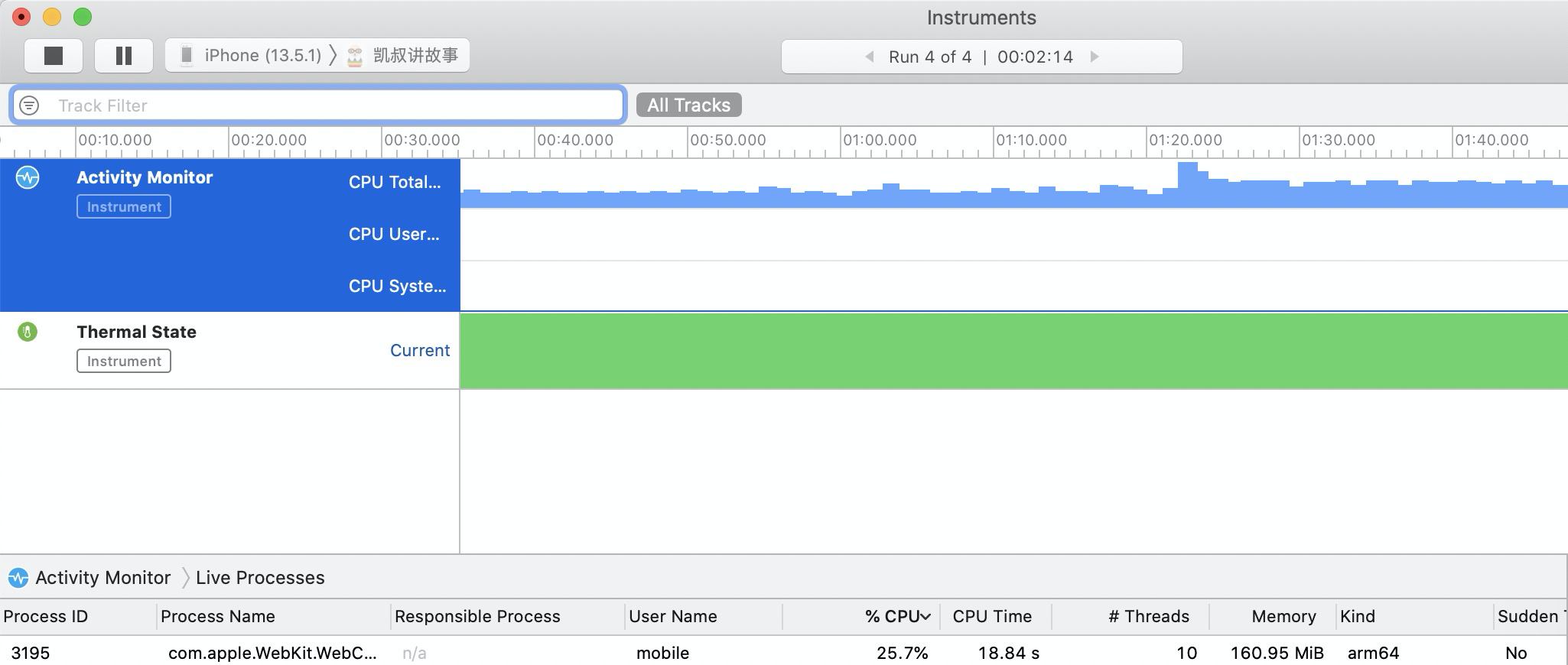Select iPhone (13.5.1) target device
This screenshot has height=665, width=1568.
click(252, 56)
